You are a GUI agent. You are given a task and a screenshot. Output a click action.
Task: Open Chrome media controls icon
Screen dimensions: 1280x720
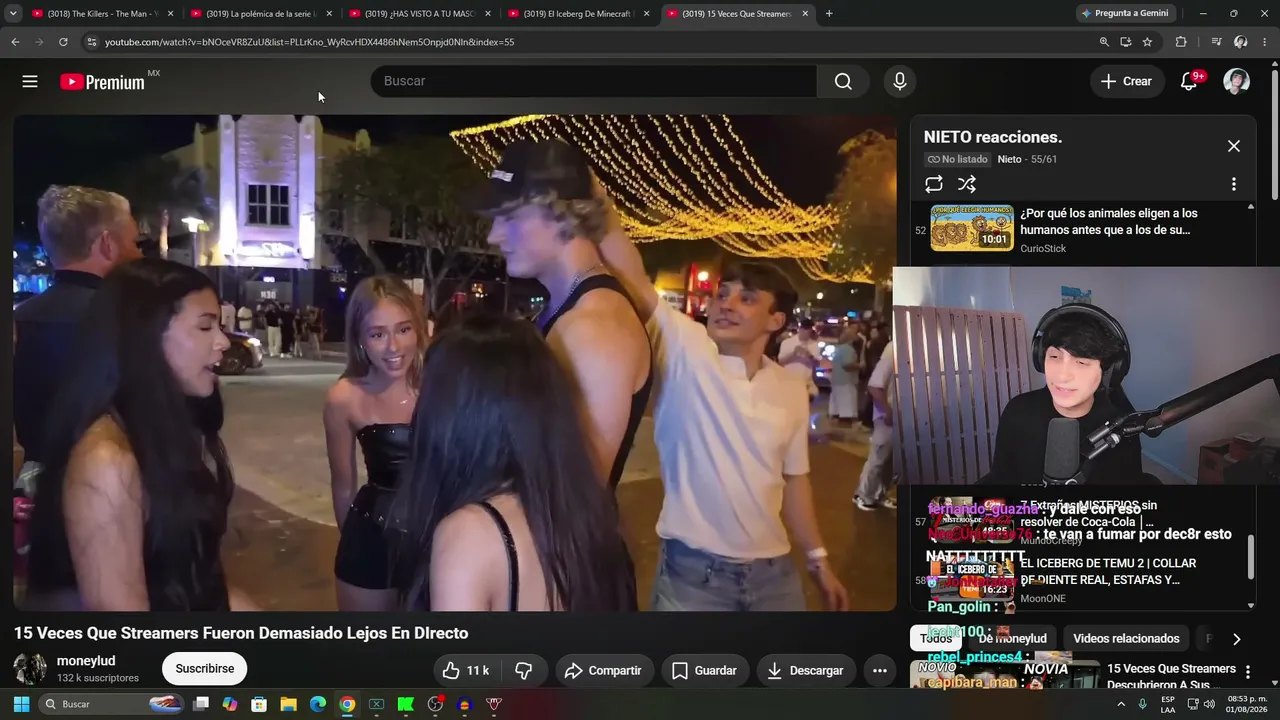[x=1216, y=42]
